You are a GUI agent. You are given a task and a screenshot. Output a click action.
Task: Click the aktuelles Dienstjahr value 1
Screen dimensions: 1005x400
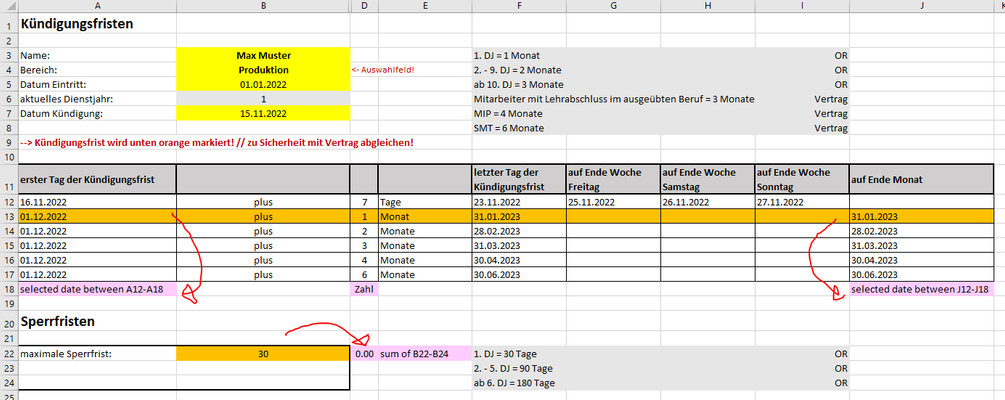point(263,99)
